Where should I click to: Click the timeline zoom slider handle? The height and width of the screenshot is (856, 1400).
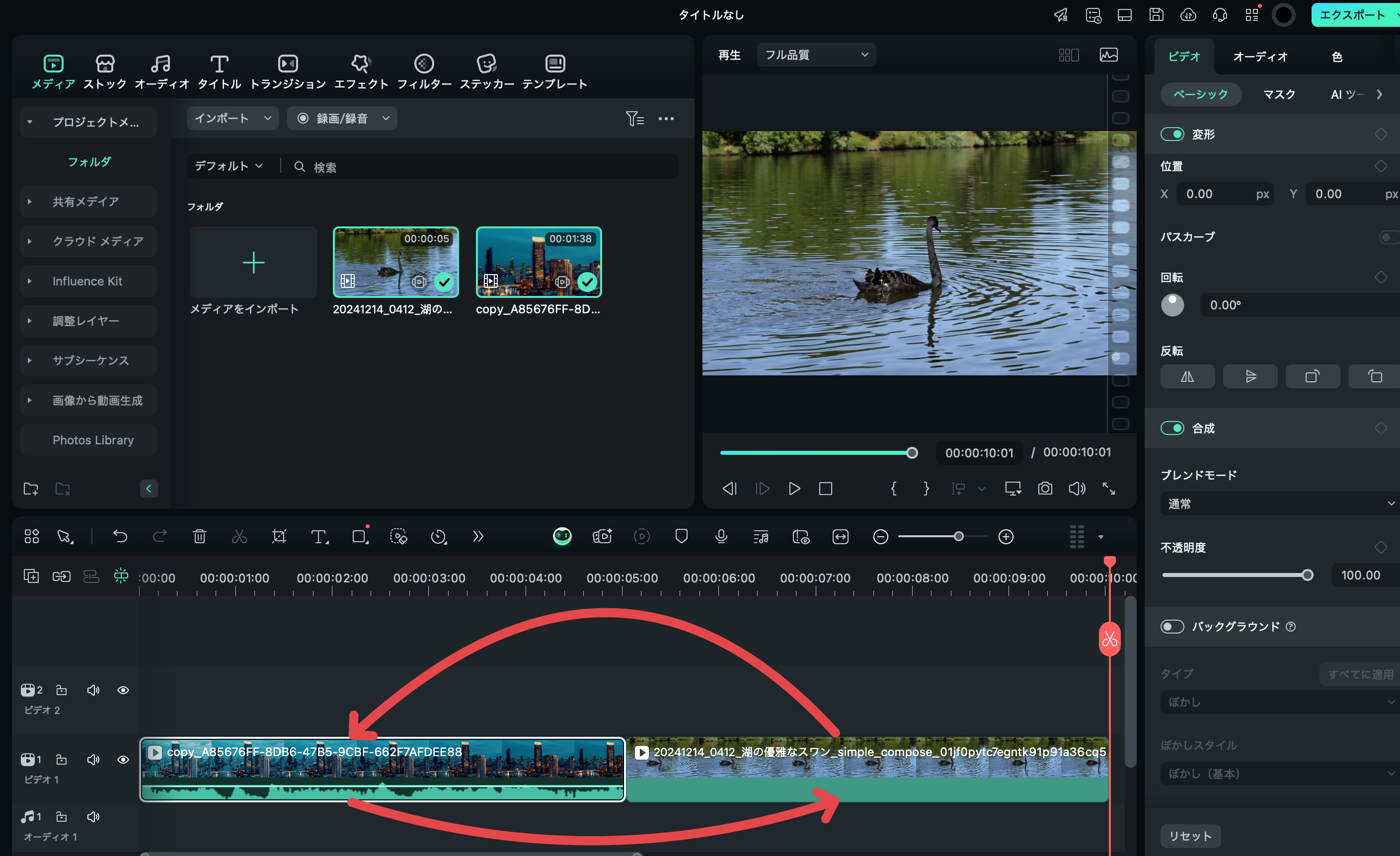(958, 536)
